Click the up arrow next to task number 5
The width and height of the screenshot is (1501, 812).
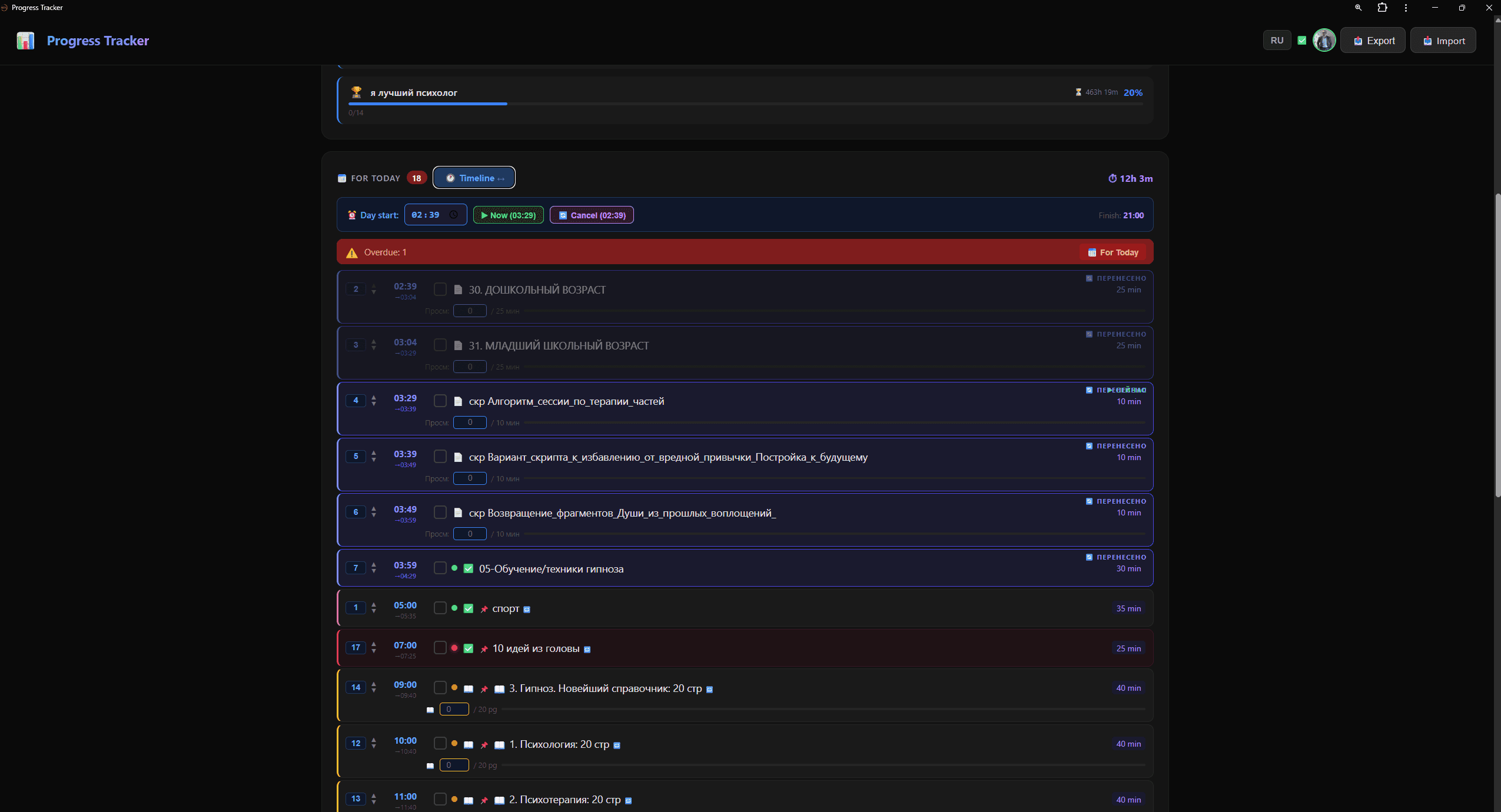374,452
